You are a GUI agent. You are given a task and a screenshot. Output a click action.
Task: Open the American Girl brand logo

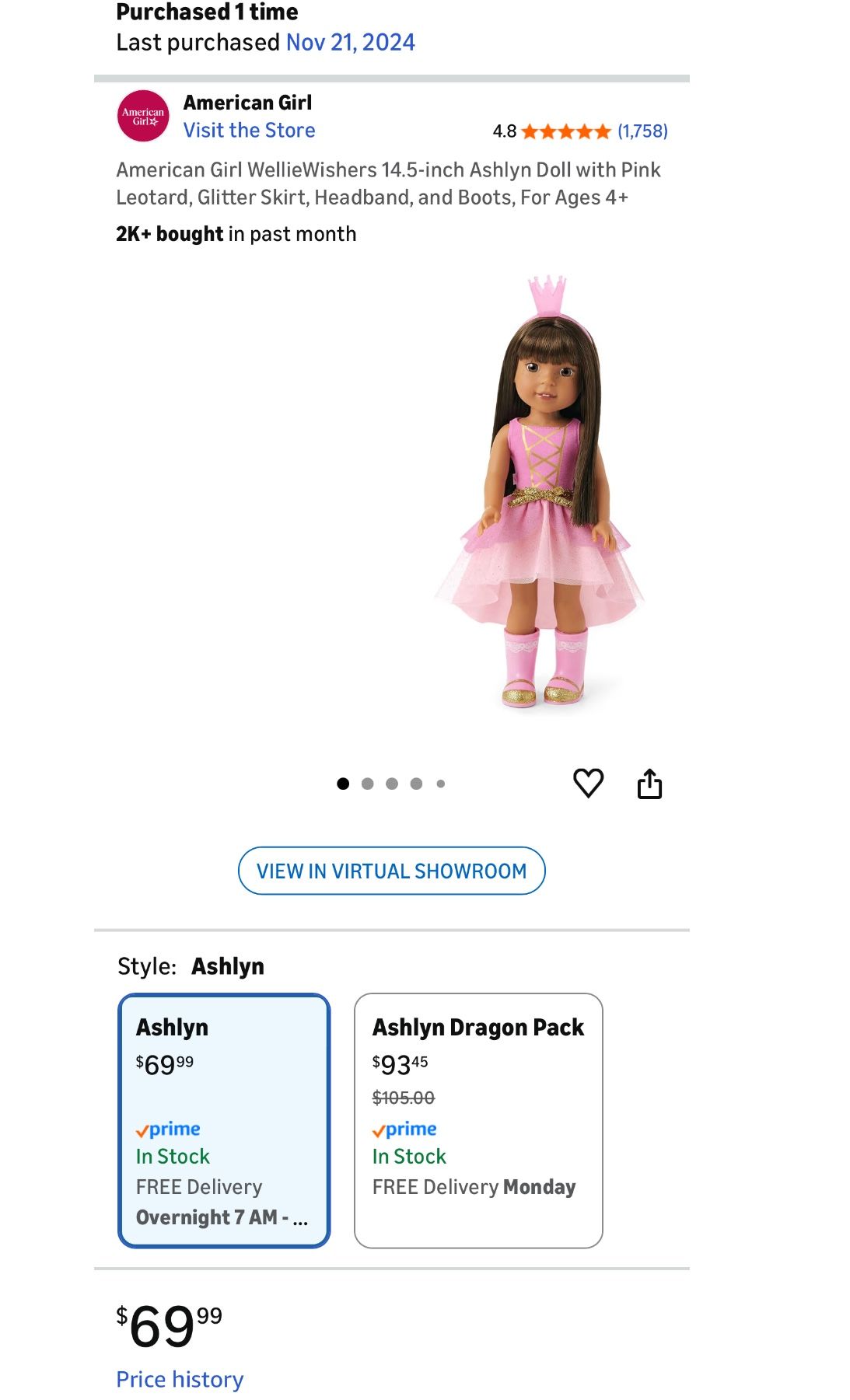click(143, 116)
